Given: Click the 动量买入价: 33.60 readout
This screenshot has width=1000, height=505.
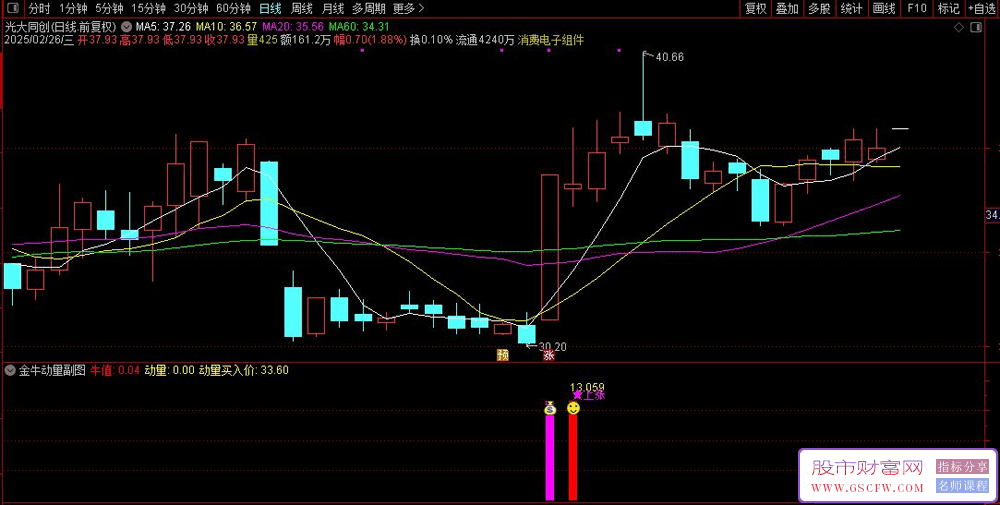Looking at the screenshot, I should coord(244,370).
